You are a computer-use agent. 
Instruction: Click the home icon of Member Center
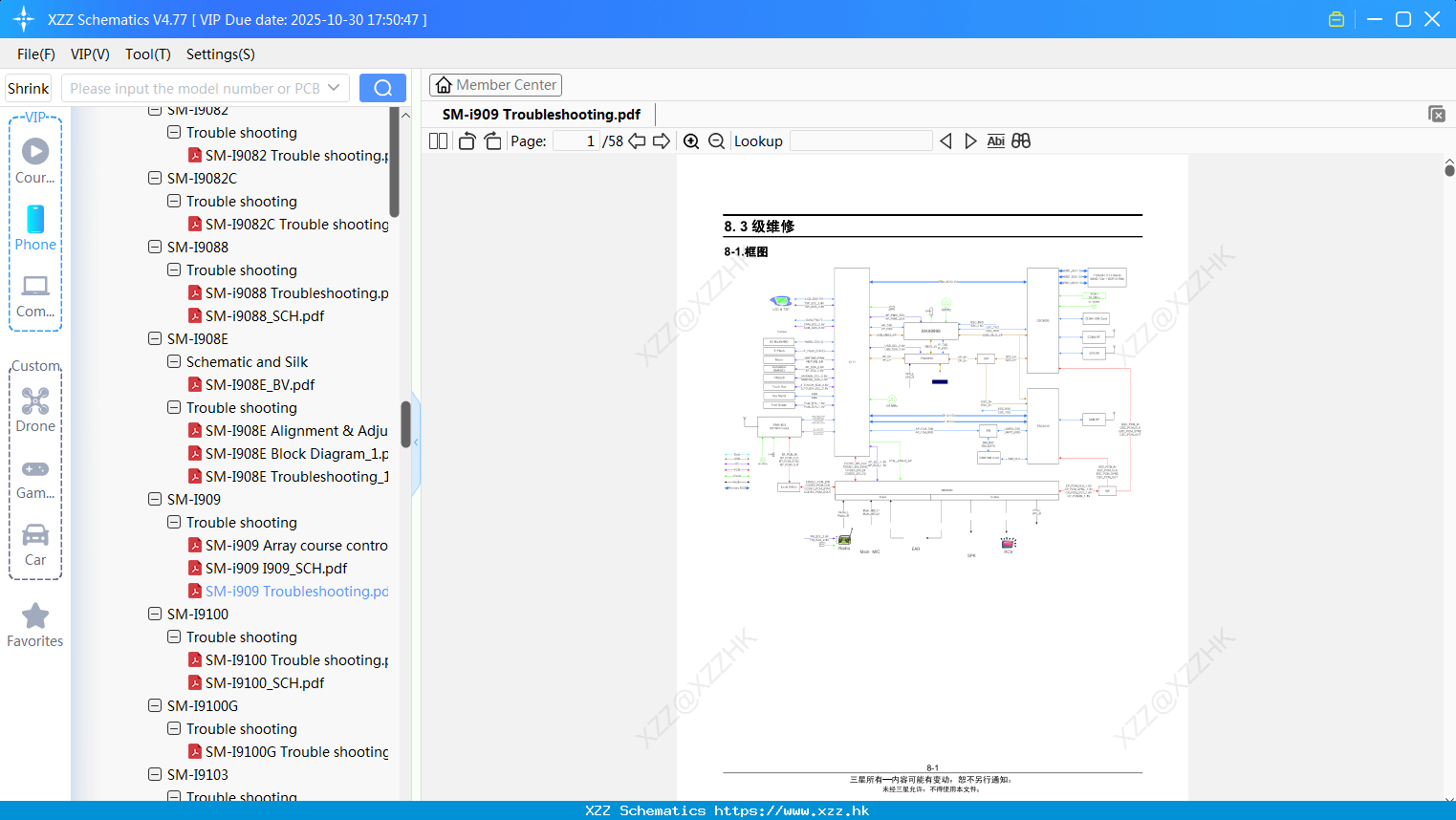pyautogui.click(x=444, y=85)
